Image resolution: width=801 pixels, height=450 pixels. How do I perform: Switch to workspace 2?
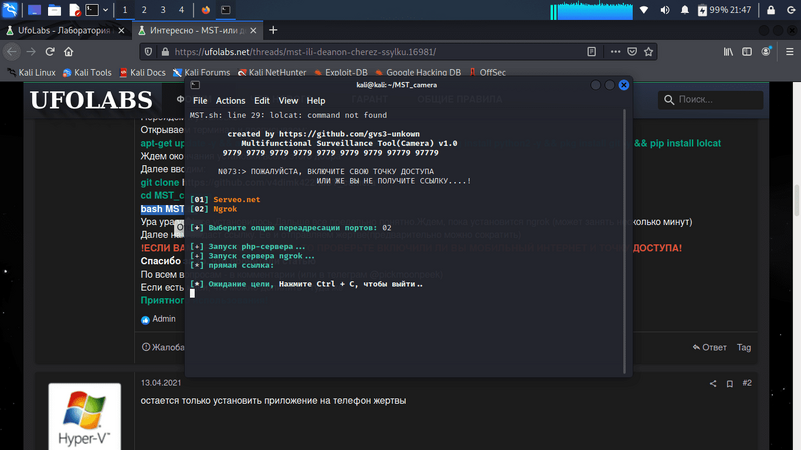pyautogui.click(x=144, y=10)
